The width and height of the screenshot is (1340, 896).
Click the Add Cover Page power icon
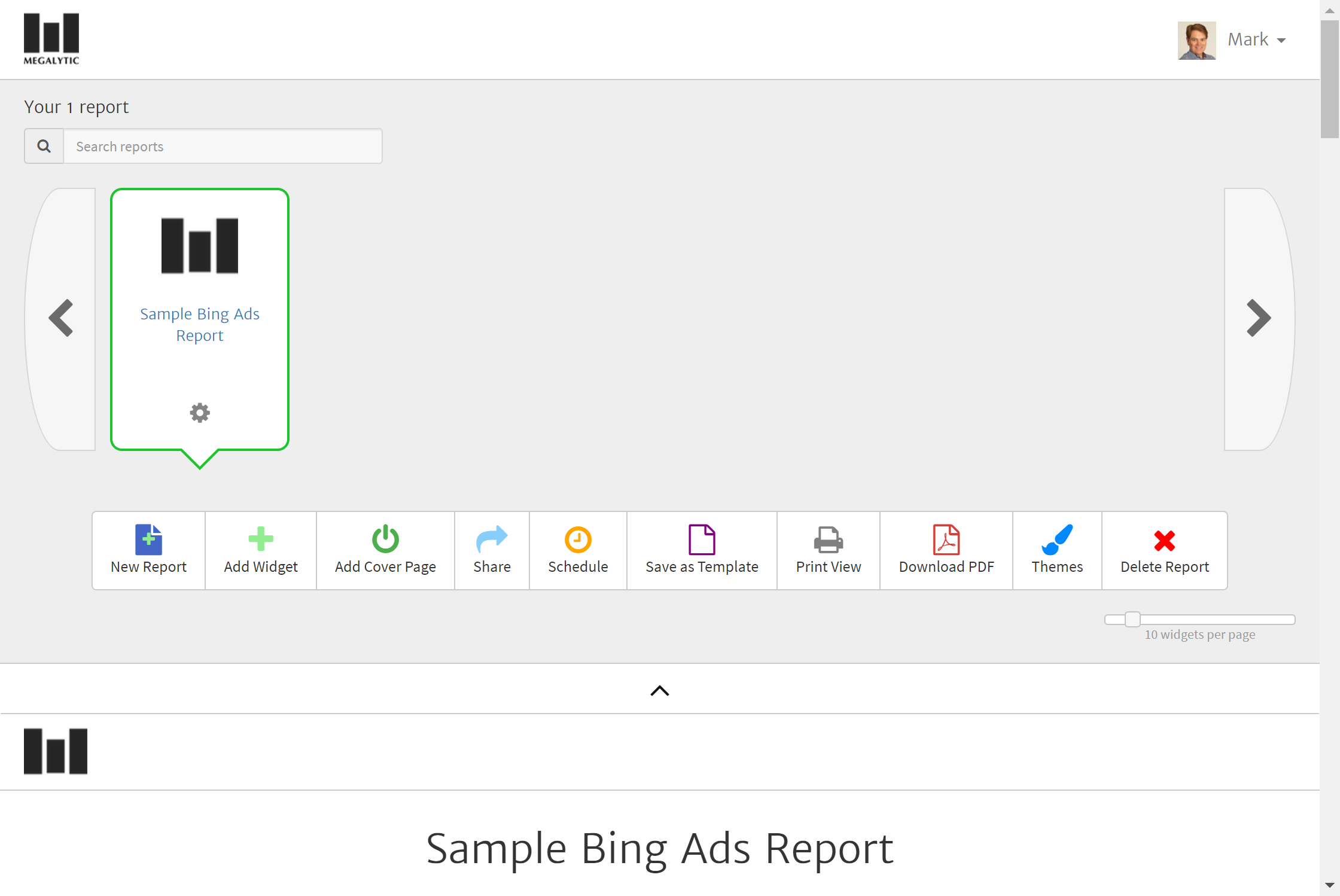pos(385,539)
